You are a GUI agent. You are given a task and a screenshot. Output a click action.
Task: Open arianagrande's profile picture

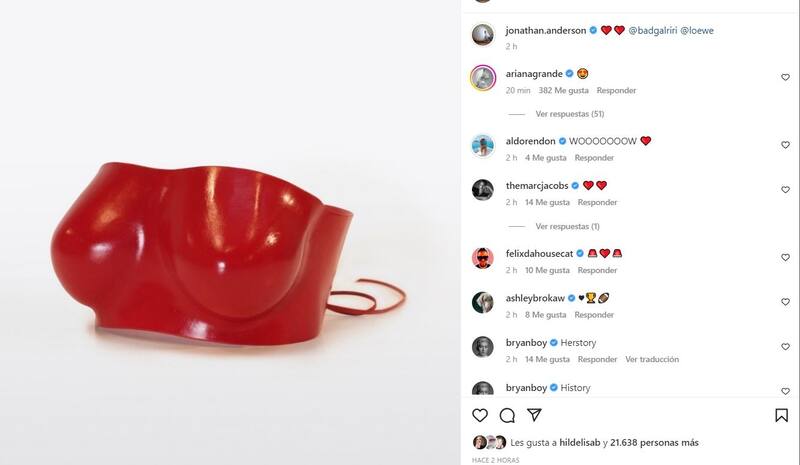483,78
